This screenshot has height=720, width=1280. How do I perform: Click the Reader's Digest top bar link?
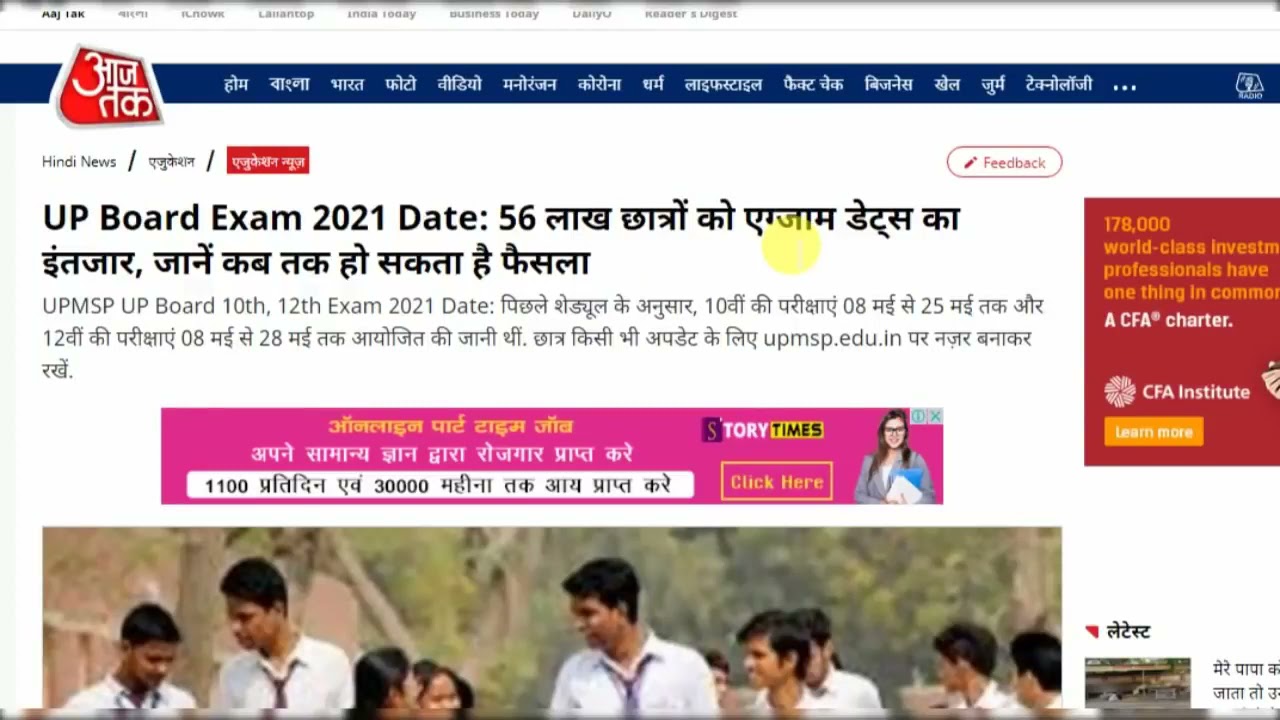(691, 14)
